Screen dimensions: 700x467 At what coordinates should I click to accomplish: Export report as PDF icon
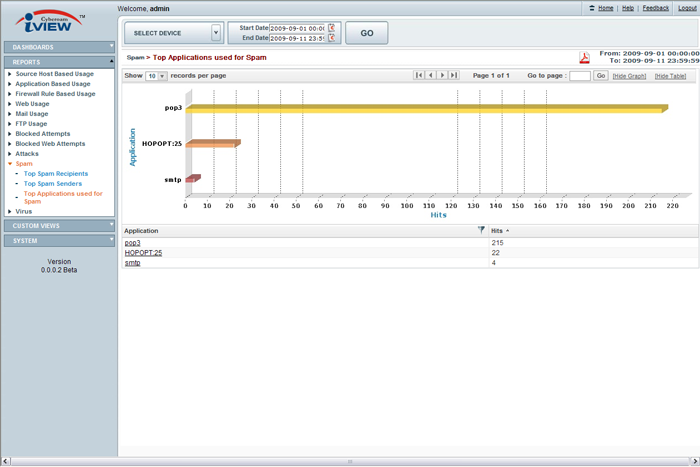click(x=584, y=58)
